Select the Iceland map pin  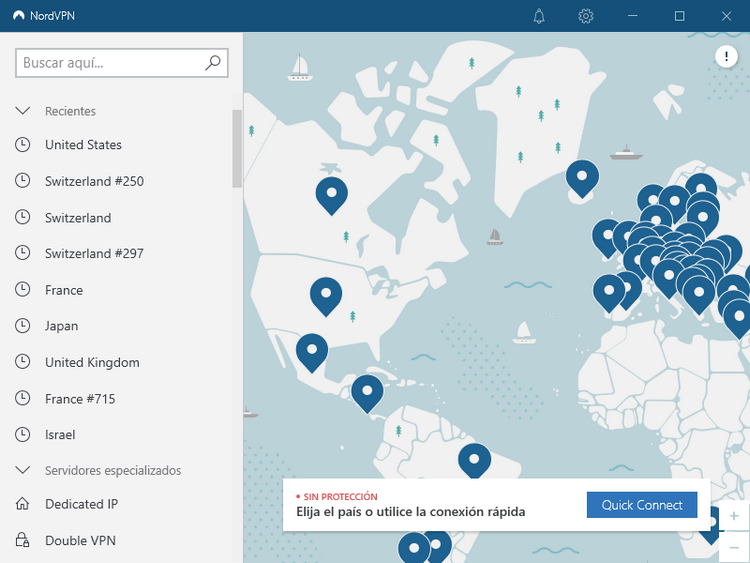(x=582, y=179)
